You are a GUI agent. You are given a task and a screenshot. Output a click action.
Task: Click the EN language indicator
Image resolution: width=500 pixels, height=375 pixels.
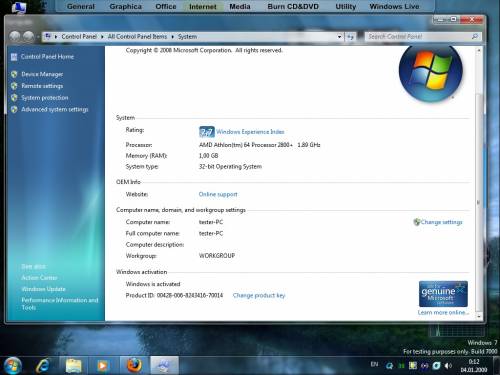tap(374, 364)
